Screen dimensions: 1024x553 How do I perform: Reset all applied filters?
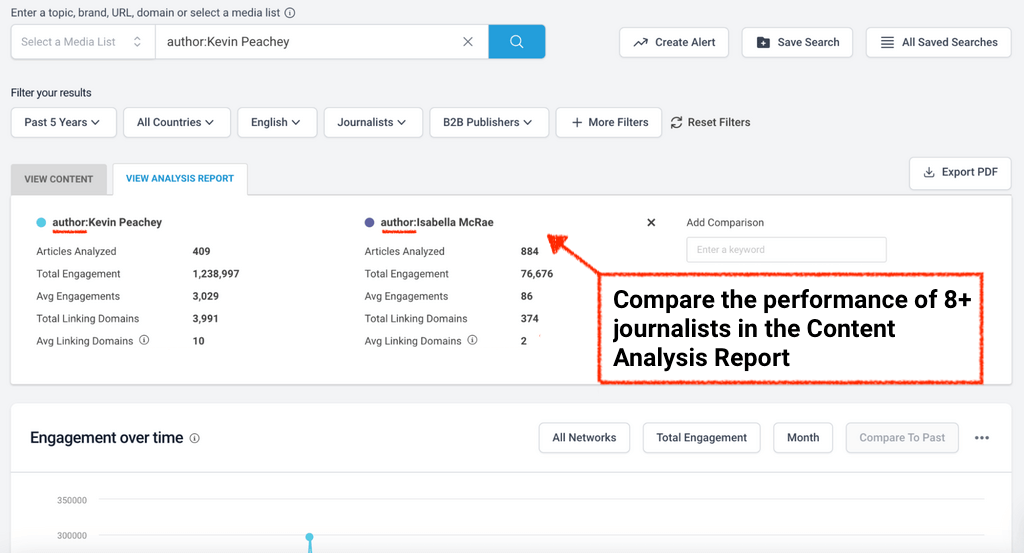[x=710, y=122]
